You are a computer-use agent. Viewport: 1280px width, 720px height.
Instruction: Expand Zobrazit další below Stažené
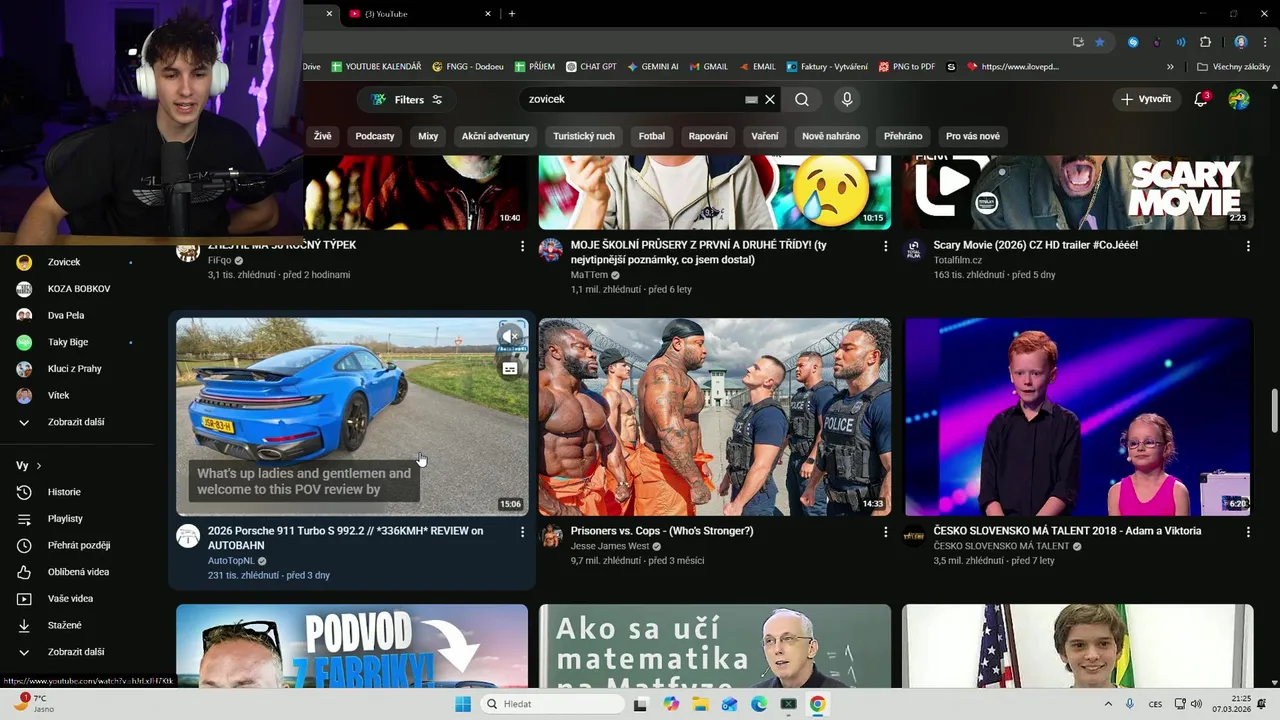point(75,652)
